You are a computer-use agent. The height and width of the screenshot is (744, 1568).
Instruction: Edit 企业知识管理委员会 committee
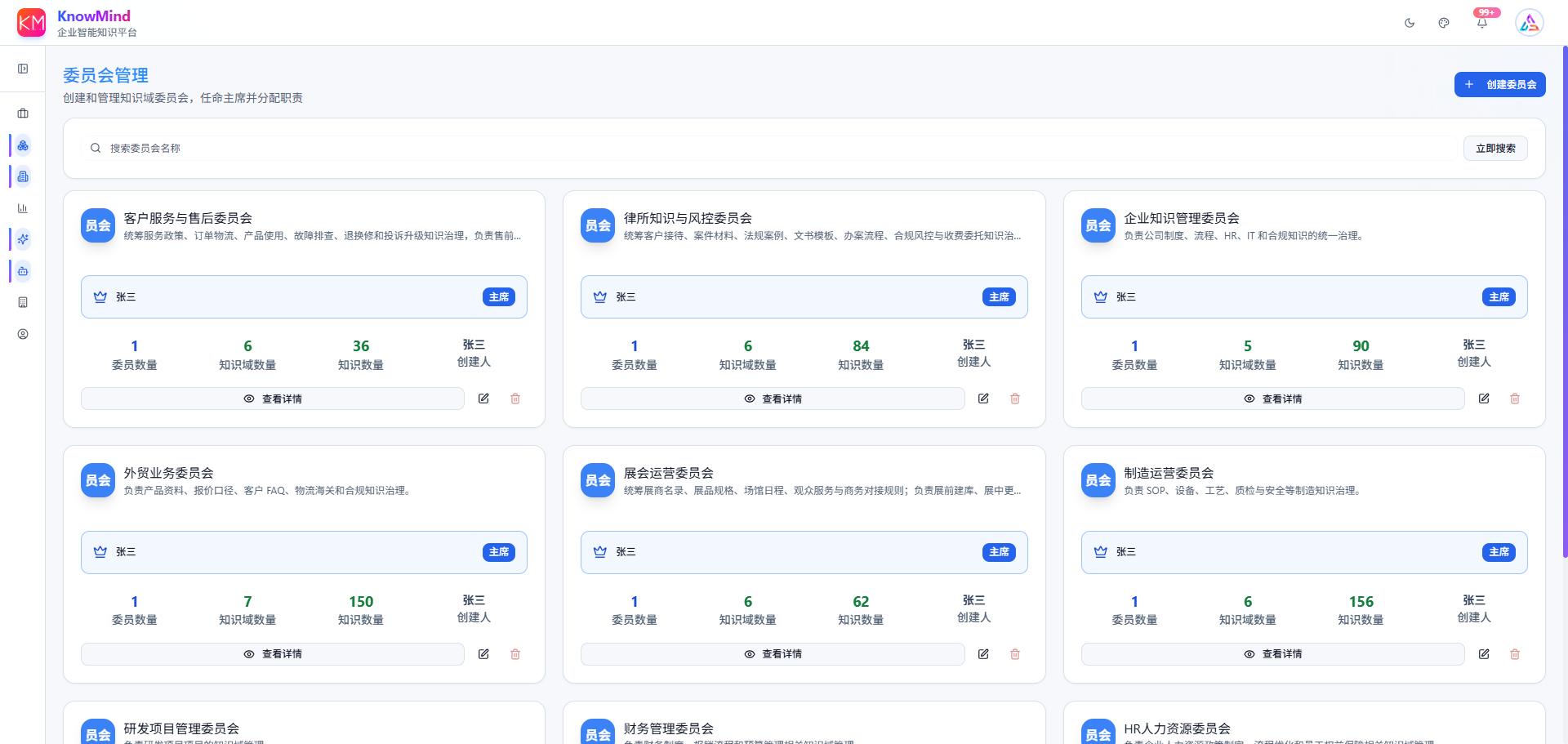[x=1484, y=399]
